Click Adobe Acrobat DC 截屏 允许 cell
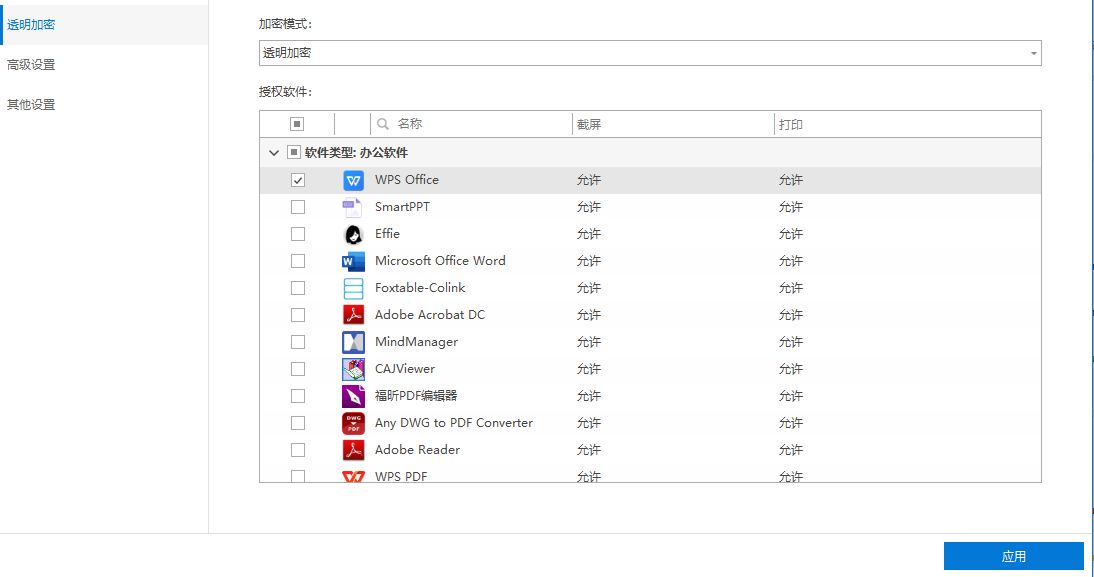The height and width of the screenshot is (577, 1094). tap(589, 315)
